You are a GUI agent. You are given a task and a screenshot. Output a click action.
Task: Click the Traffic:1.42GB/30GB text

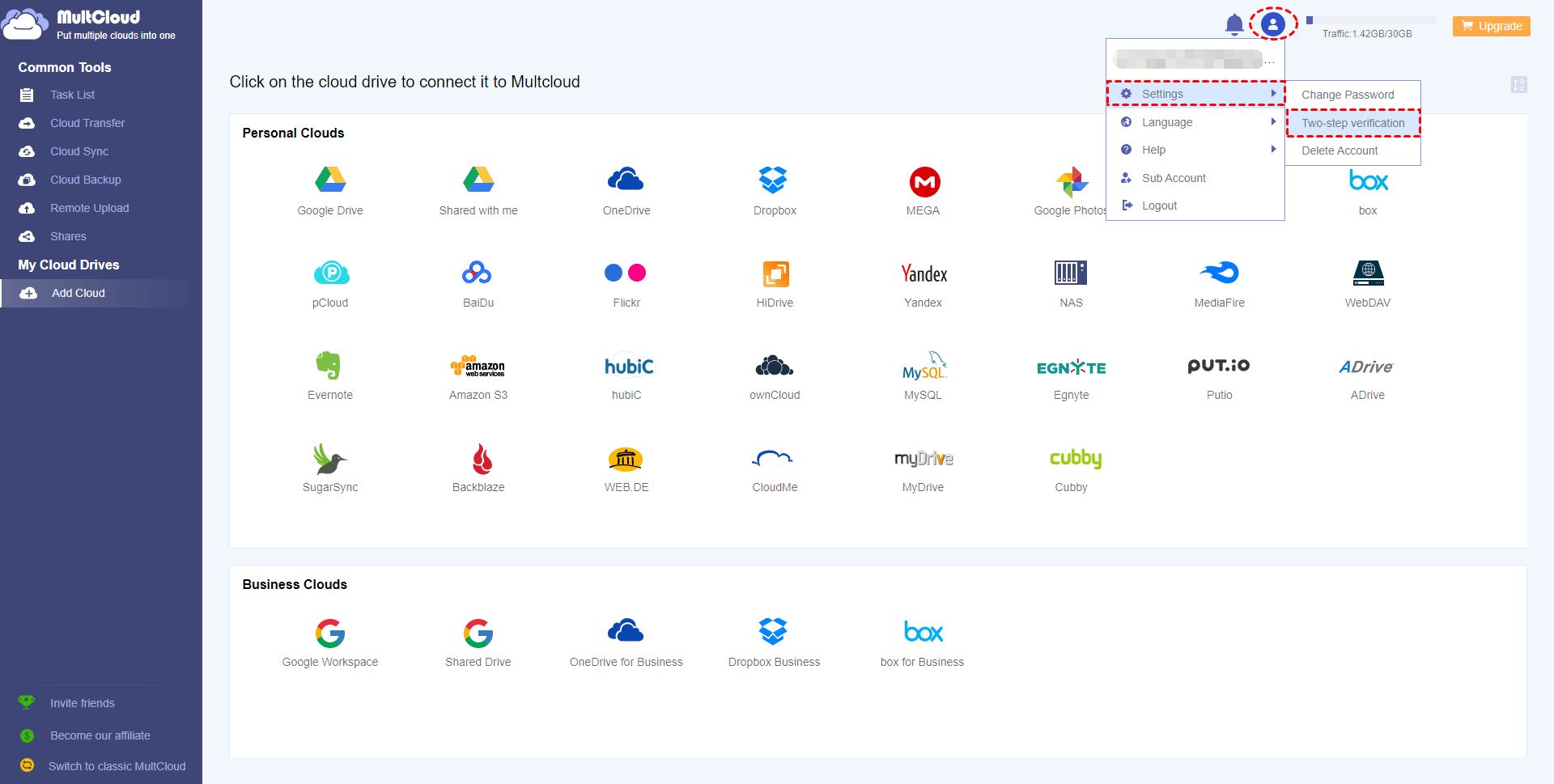1367,34
